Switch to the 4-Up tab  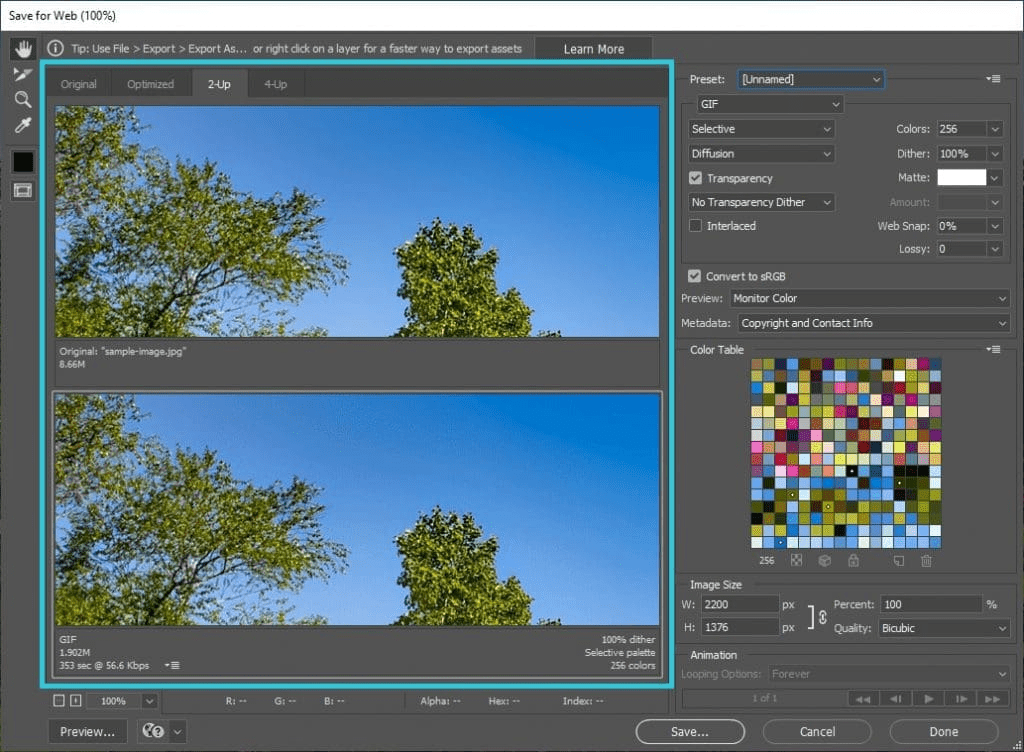275,84
